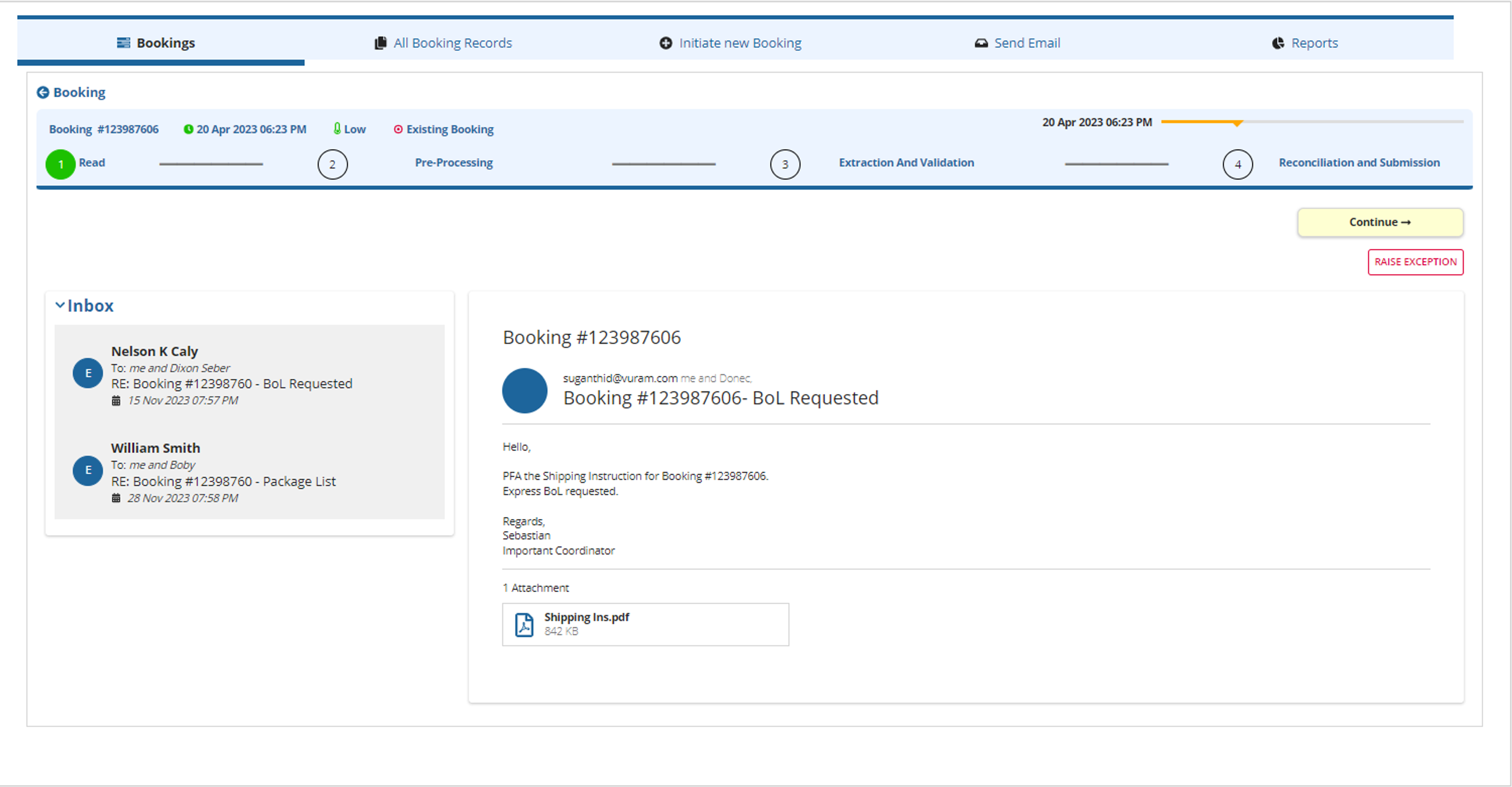This screenshot has width=1512, height=787.
Task: Click the red Existing Booking circle icon
Action: (398, 129)
